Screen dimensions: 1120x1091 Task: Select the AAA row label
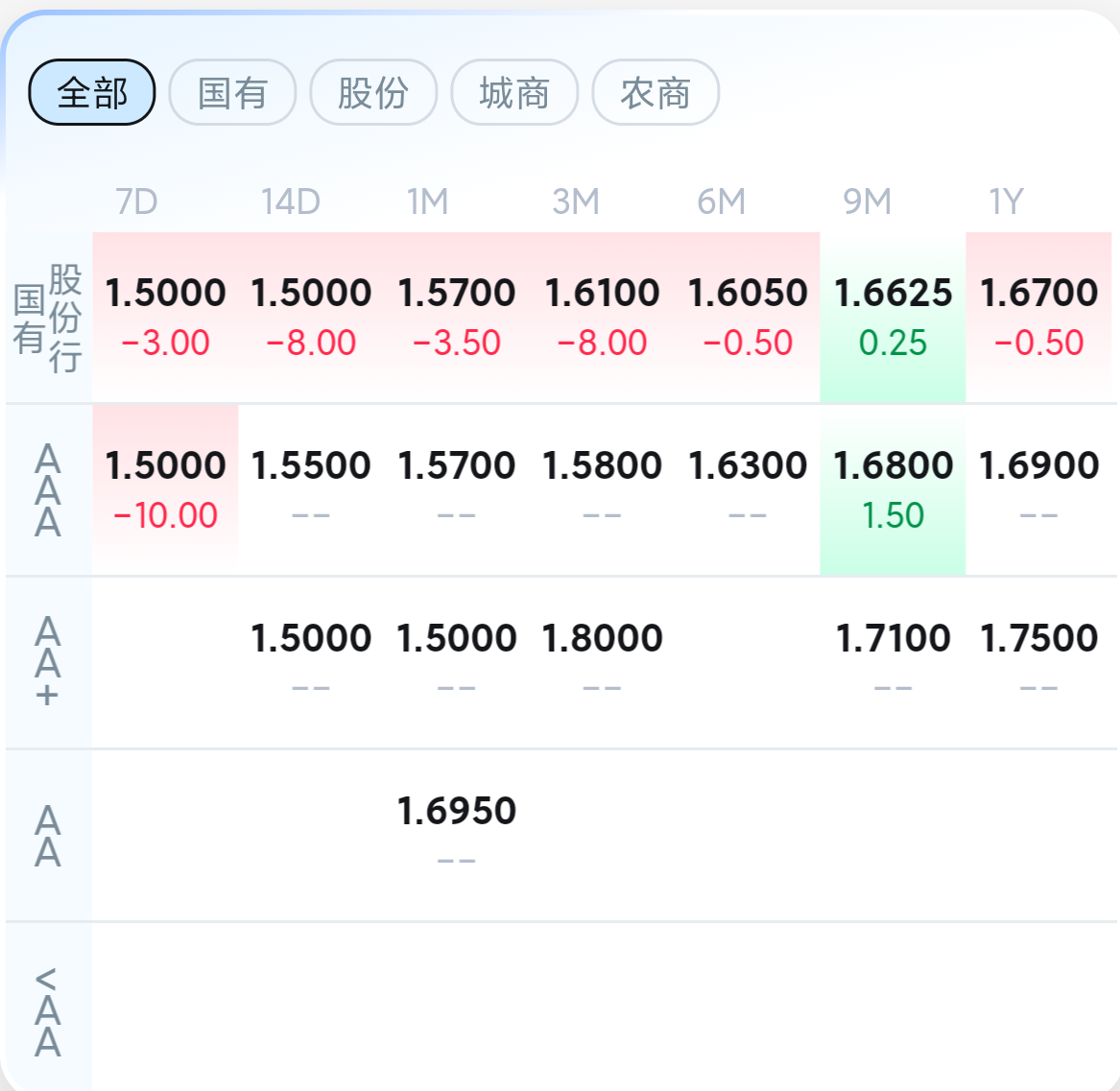pyautogui.click(x=48, y=490)
